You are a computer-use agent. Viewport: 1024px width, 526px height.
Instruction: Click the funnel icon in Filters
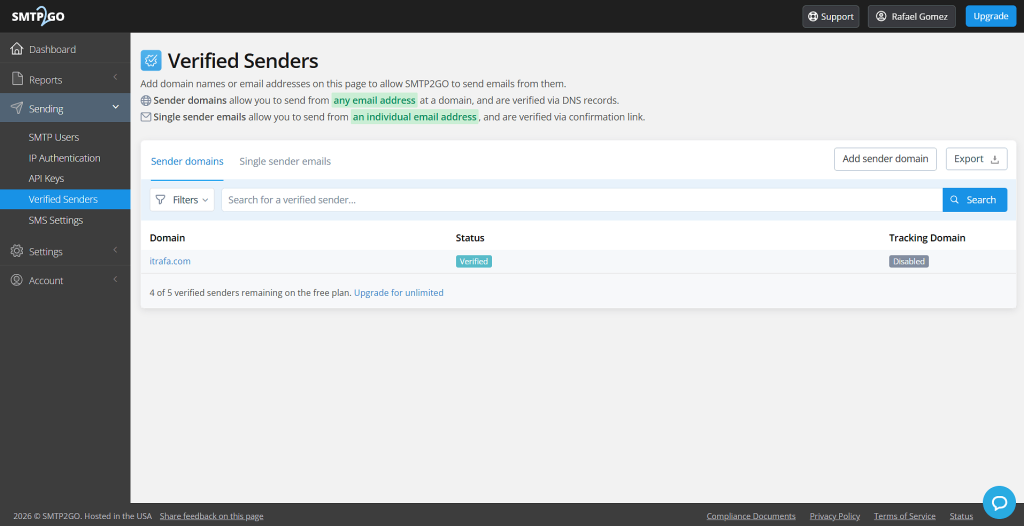click(x=161, y=200)
